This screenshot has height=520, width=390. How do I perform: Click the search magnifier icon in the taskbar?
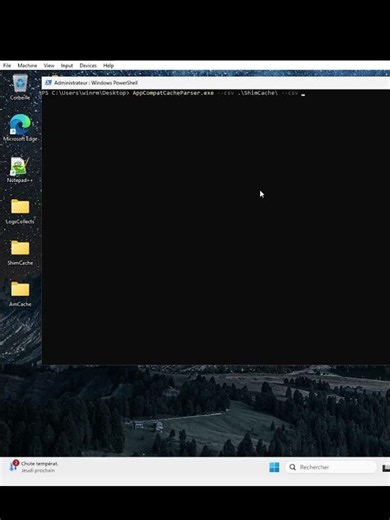point(293,467)
